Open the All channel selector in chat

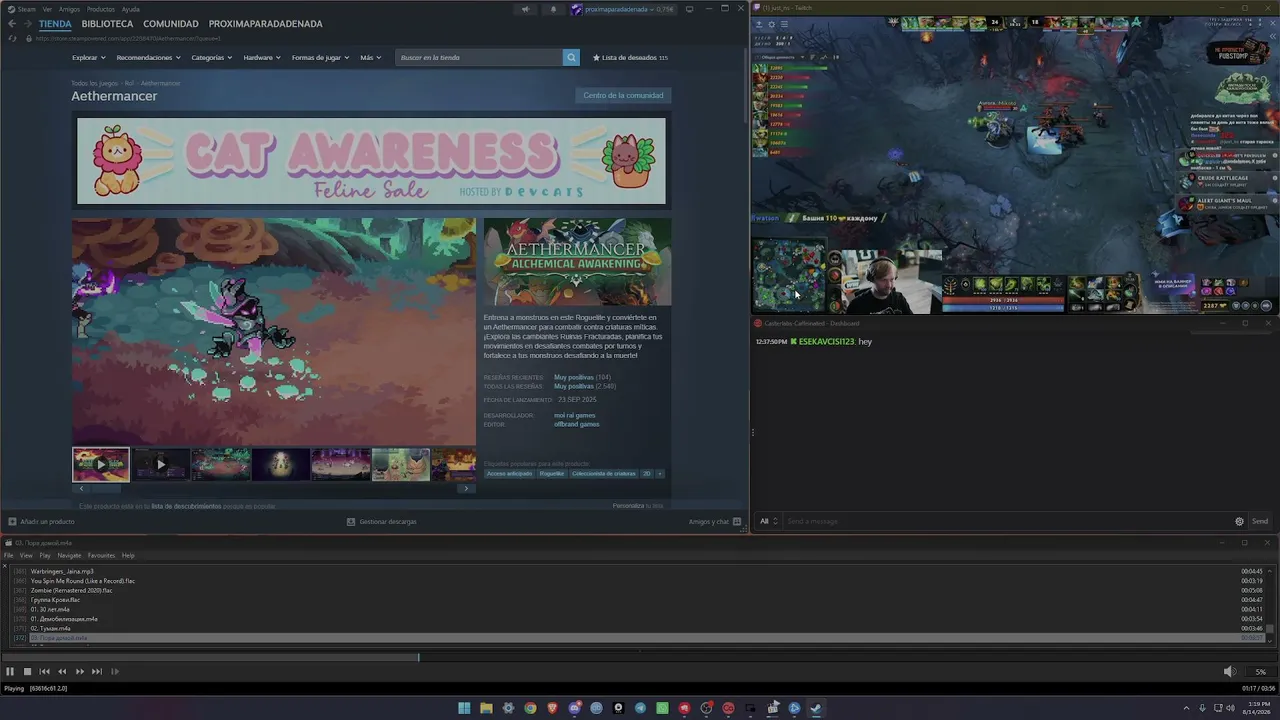click(768, 521)
